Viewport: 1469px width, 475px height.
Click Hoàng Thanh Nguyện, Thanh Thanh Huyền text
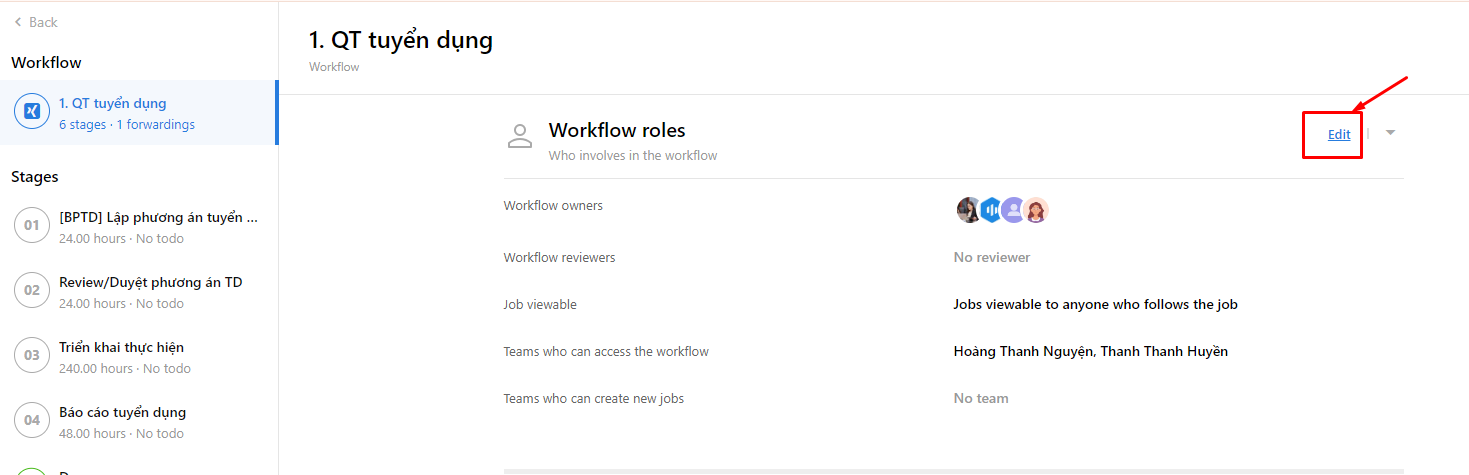click(x=1091, y=352)
